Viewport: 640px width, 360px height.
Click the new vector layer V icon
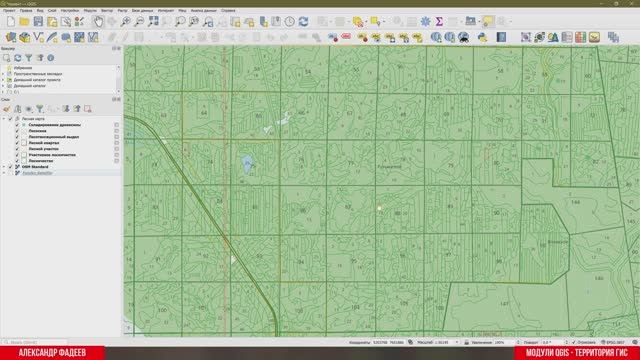coord(38,38)
